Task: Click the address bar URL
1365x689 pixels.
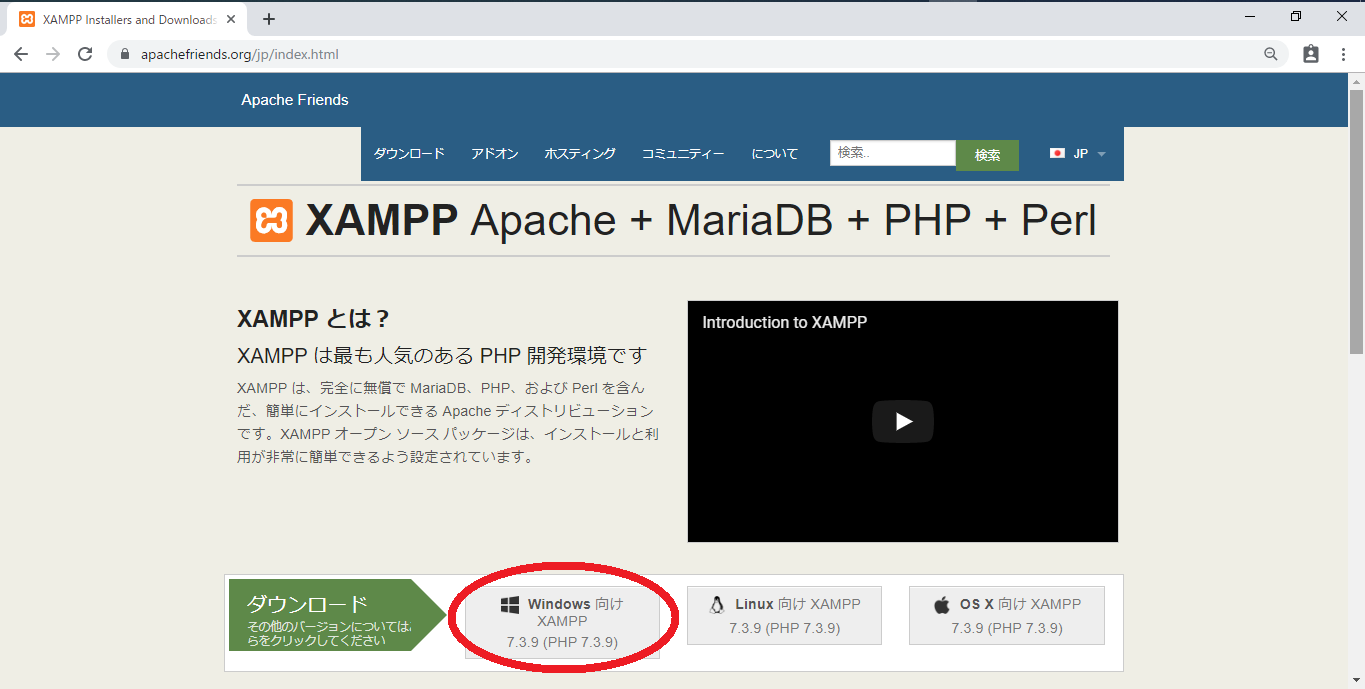Action: 240,54
